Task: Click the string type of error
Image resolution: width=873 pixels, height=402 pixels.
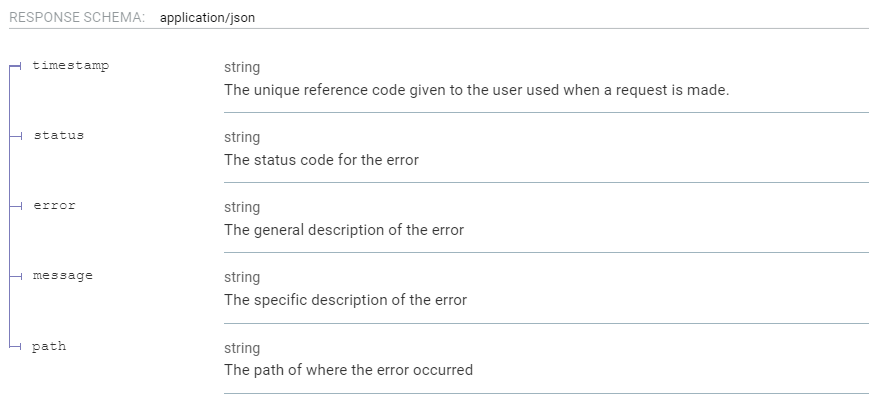Action: coord(242,207)
